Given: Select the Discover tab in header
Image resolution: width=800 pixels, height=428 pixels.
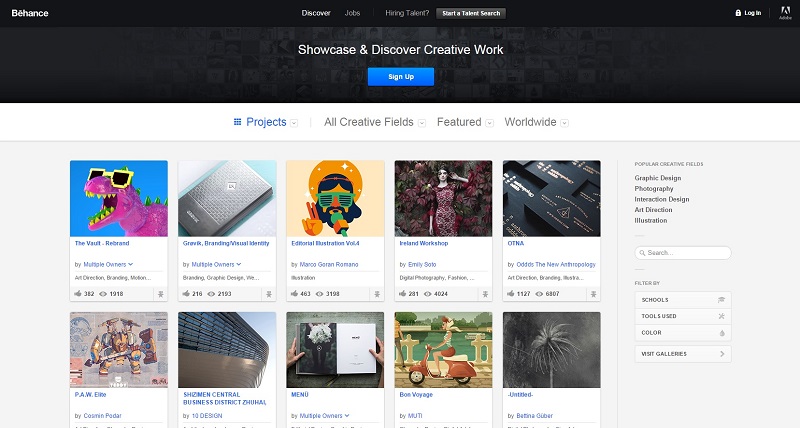Looking at the screenshot, I should pos(315,13).
